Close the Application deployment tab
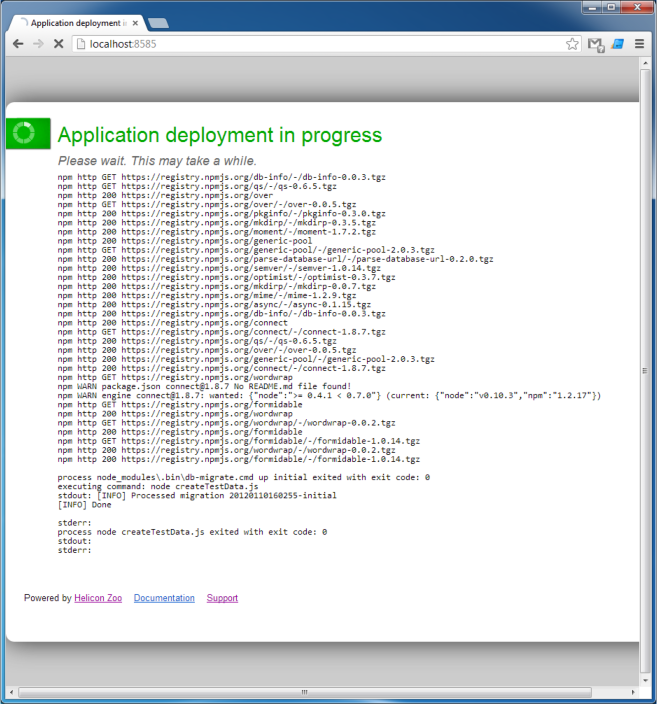657x704 pixels. [x=137, y=22]
